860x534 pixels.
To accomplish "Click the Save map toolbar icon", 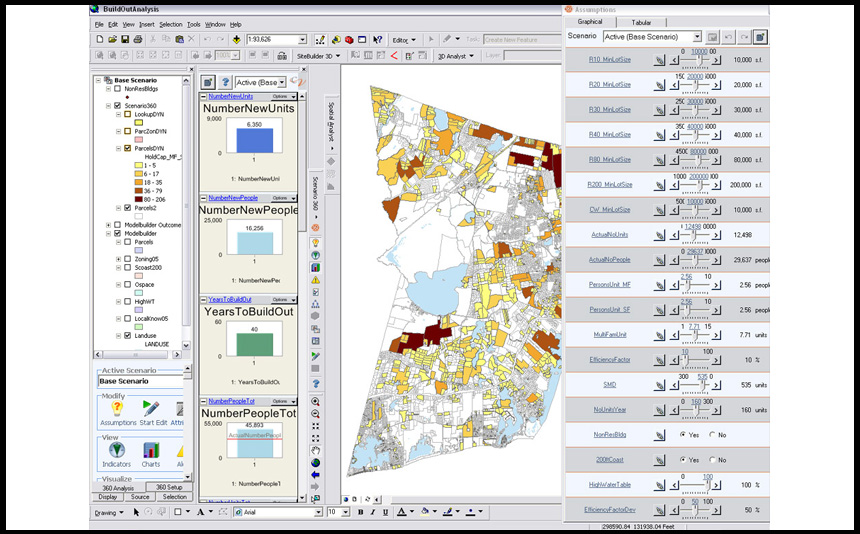I will coord(125,39).
